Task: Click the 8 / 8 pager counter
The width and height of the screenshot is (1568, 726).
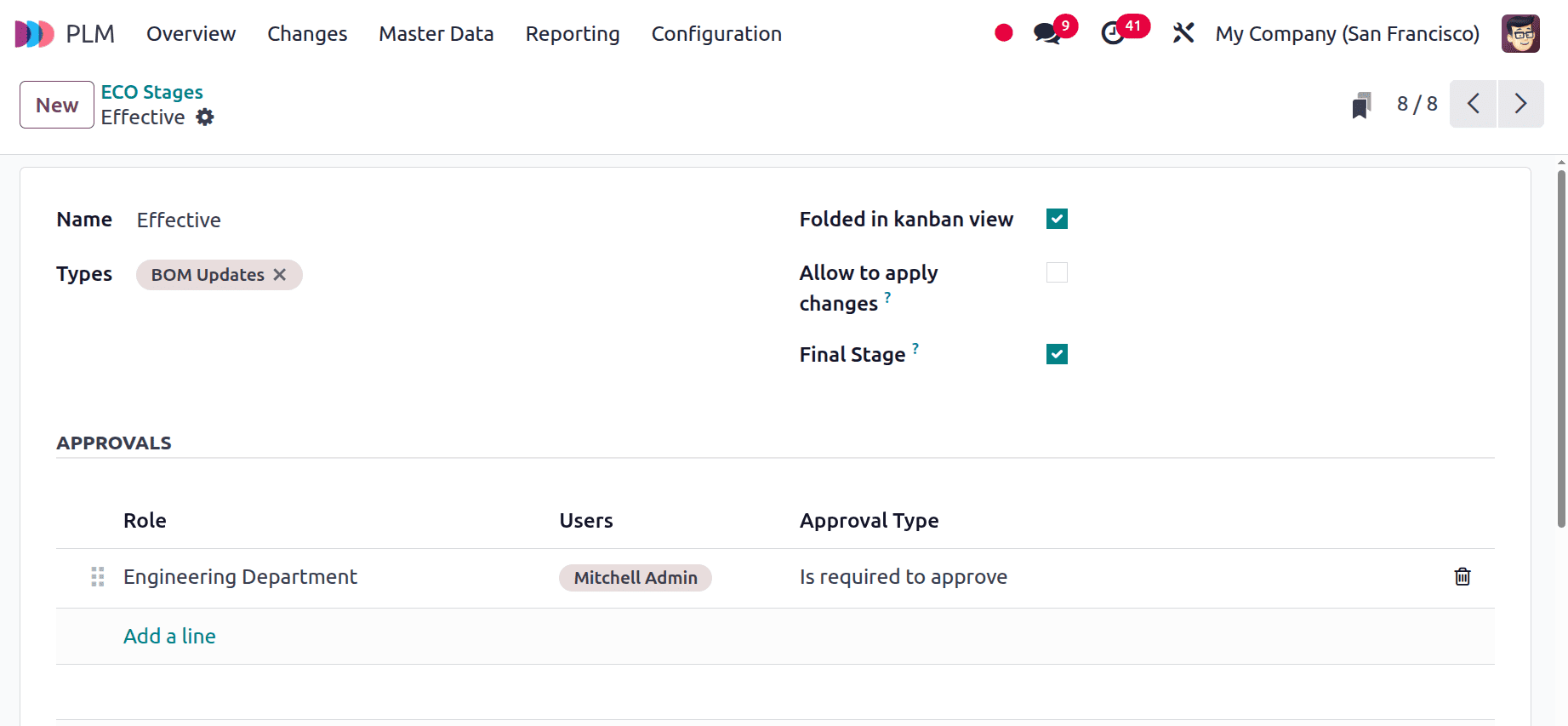Action: point(1417,104)
